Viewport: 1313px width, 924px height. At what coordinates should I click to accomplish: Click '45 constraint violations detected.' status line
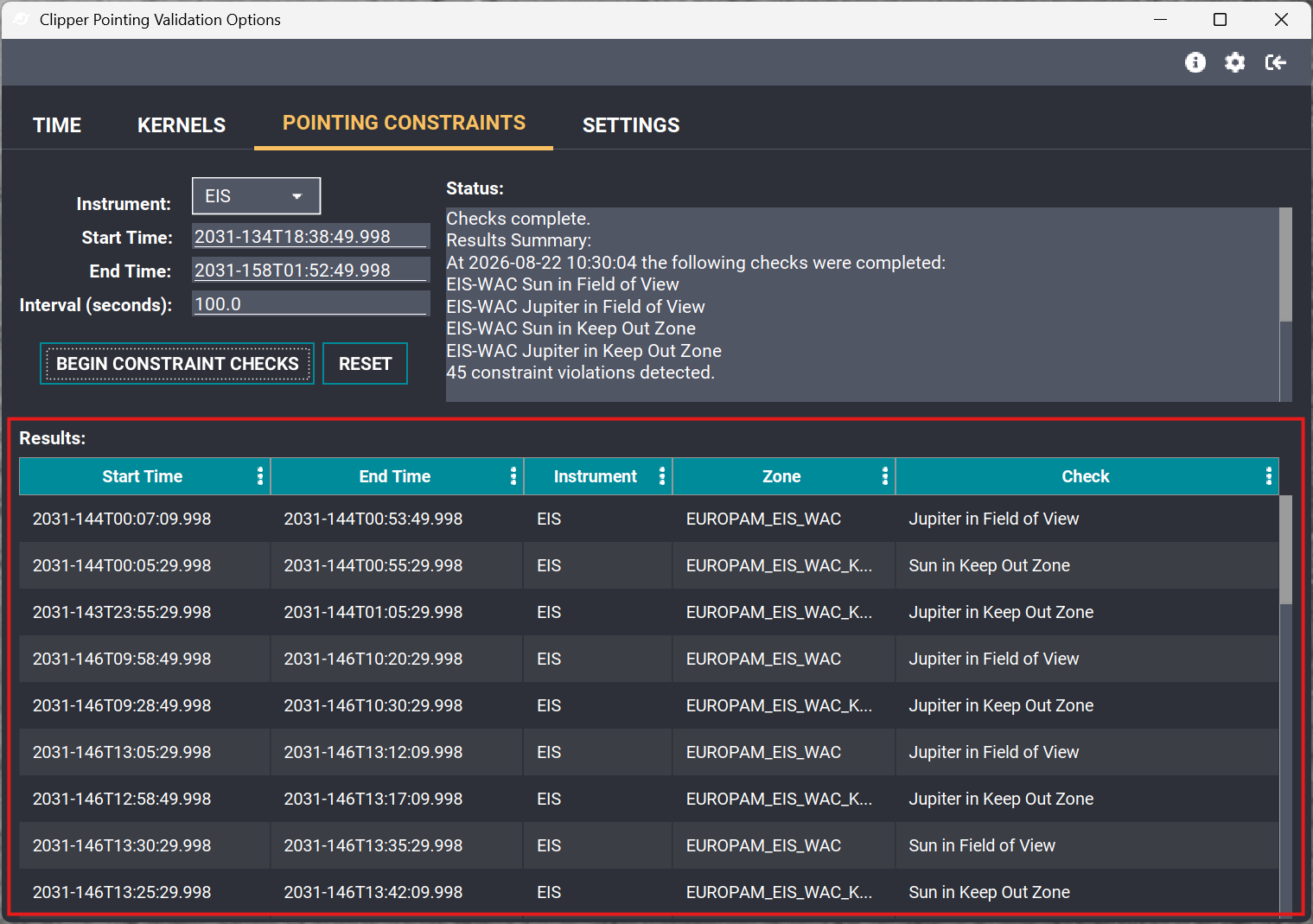point(580,373)
